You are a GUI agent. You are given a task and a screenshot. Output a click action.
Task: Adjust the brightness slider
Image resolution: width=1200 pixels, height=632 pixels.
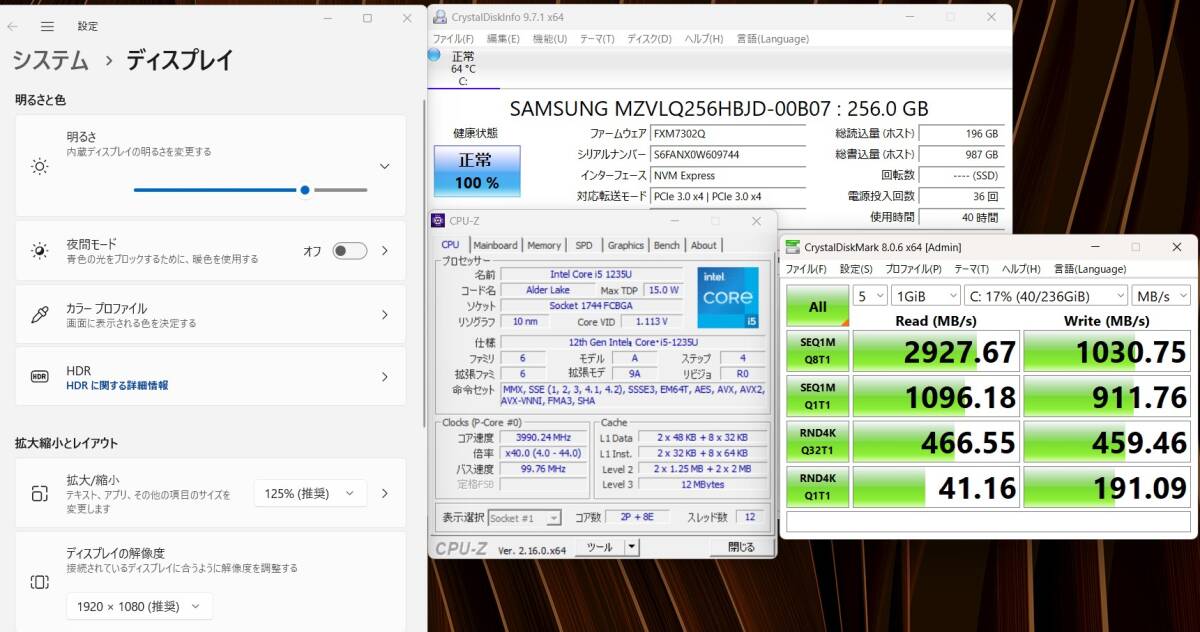250,189
